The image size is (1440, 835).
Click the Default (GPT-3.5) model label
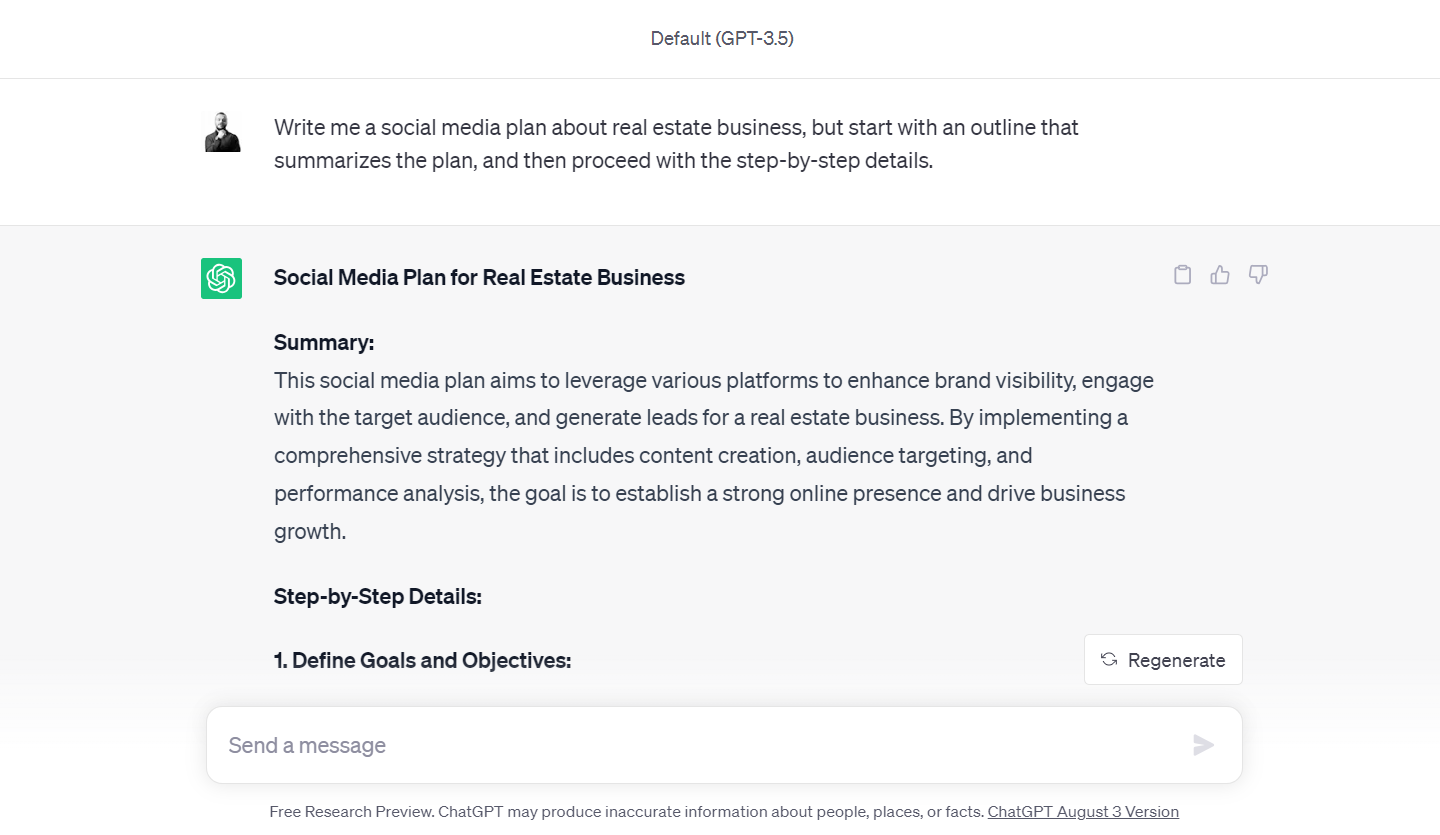coord(721,39)
